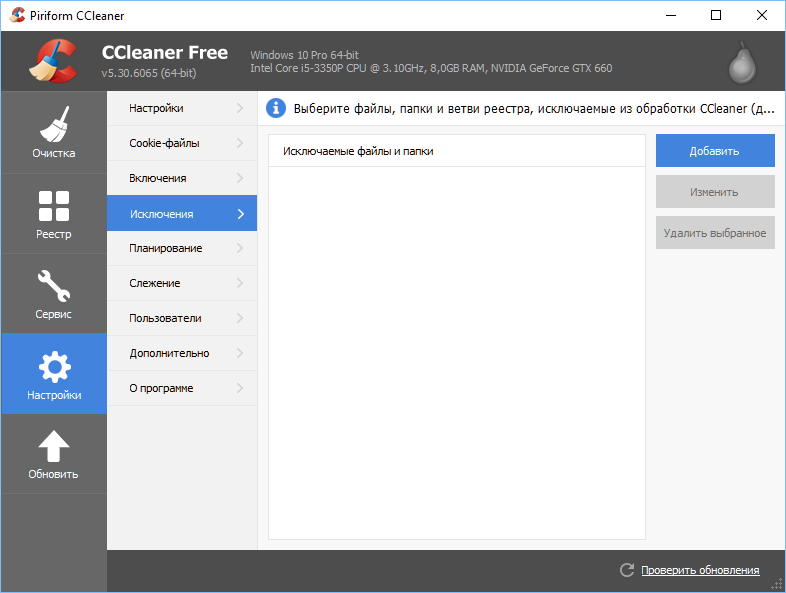Viewport: 786px width, 593px height.
Task: Click the Удалить выбранное button
Action: click(715, 233)
